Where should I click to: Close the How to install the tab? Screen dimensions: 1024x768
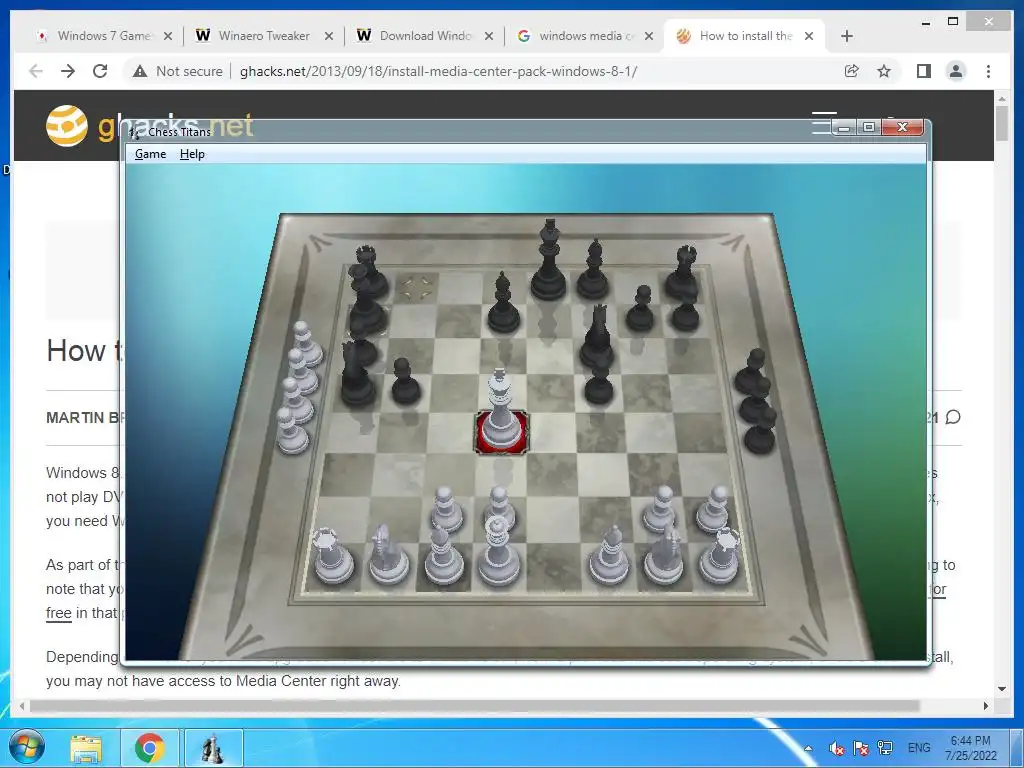pyautogui.click(x=809, y=36)
